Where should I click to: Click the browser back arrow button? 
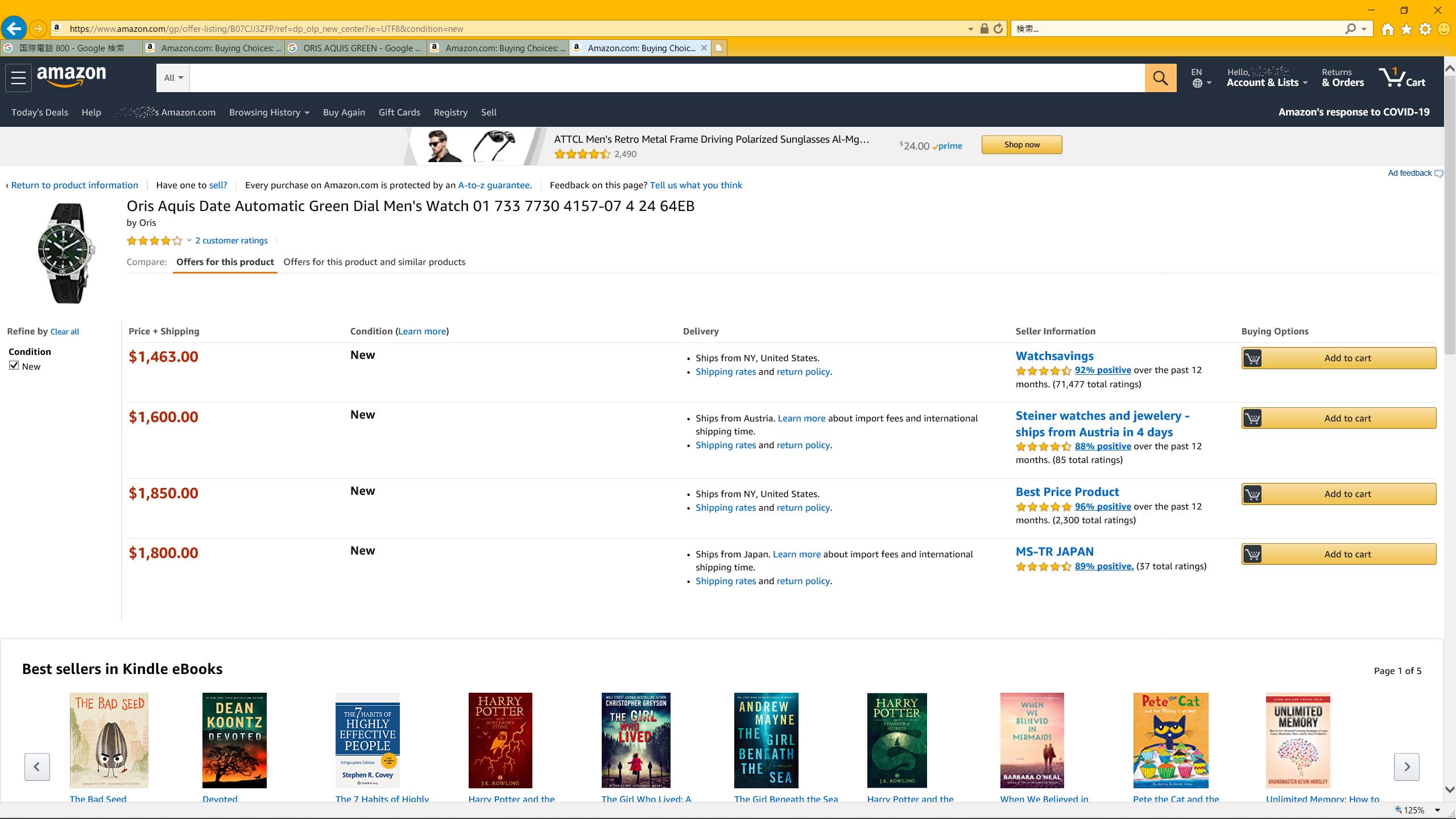coord(14,28)
